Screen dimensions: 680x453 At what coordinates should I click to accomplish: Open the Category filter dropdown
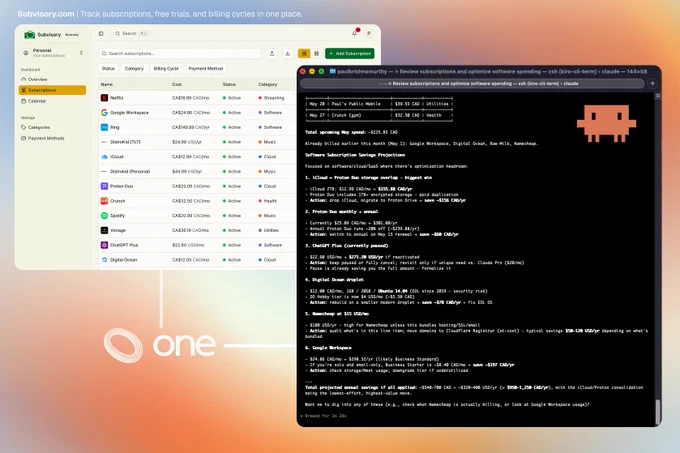pyautogui.click(x=134, y=68)
